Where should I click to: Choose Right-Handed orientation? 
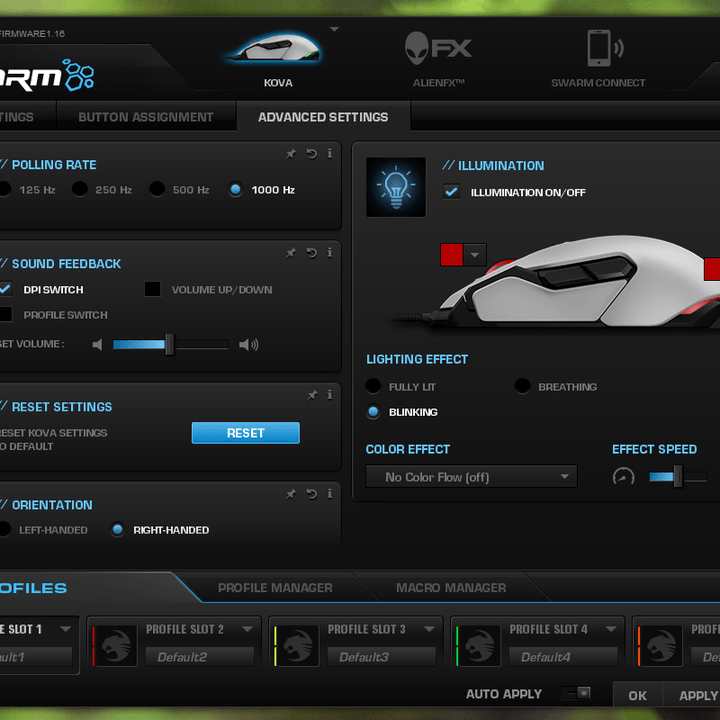(118, 529)
